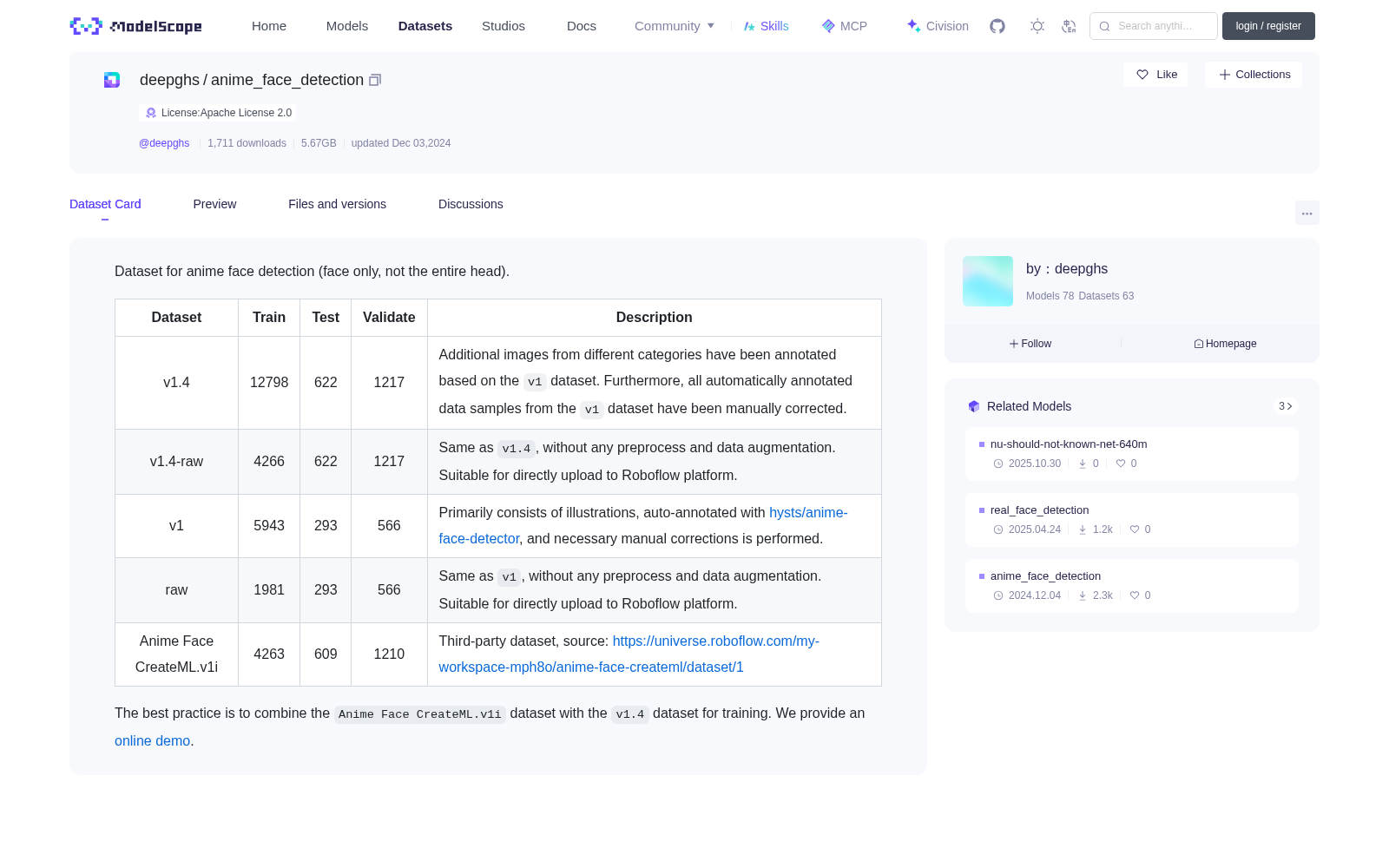This screenshot has height=868, width=1389.
Task: Switch language with the translate icon
Action: (1070, 26)
